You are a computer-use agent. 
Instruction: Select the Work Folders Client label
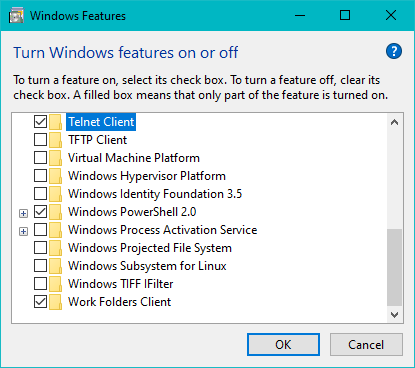click(119, 302)
